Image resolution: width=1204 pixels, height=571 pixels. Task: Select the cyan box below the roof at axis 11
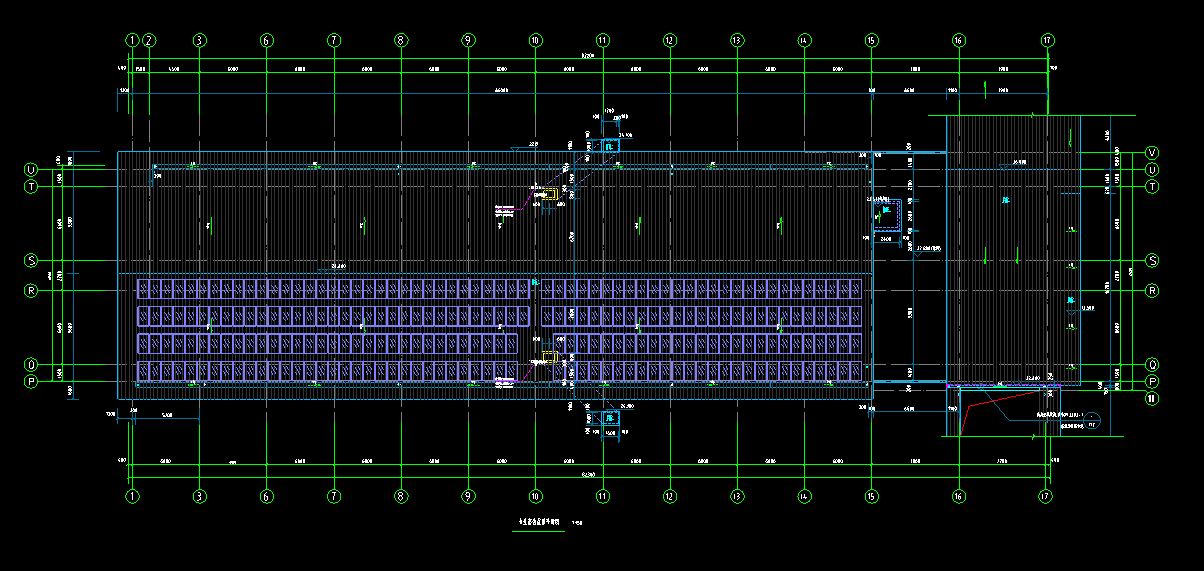[x=610, y=418]
